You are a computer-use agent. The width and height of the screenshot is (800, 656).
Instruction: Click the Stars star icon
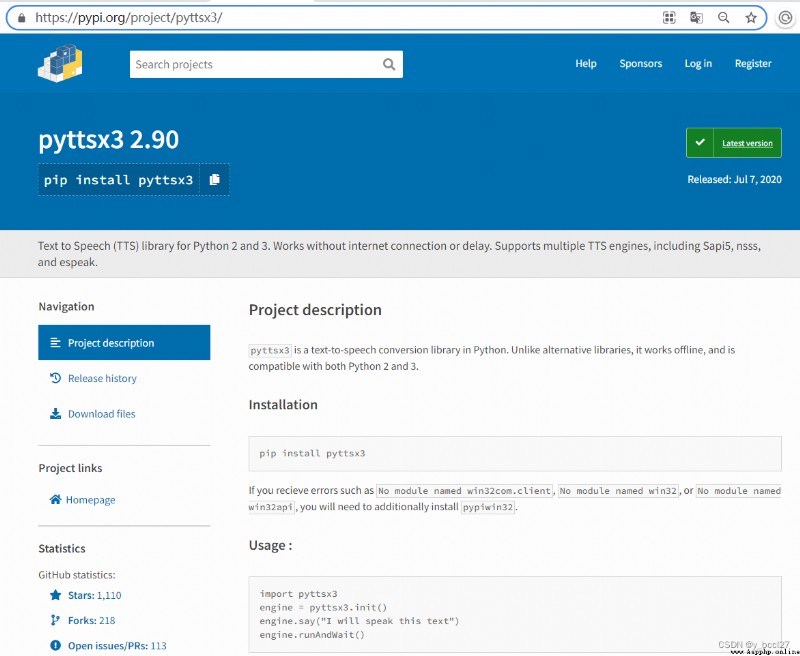pos(56,595)
